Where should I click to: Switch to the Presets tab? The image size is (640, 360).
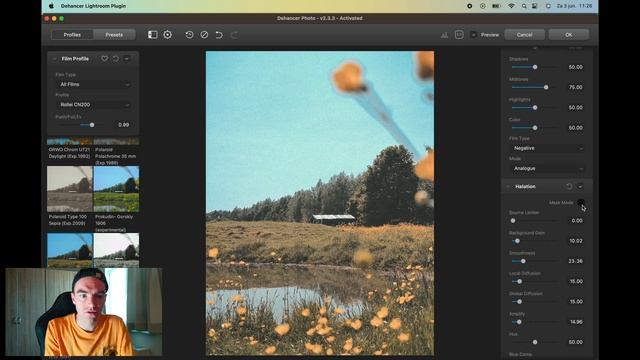(114, 35)
